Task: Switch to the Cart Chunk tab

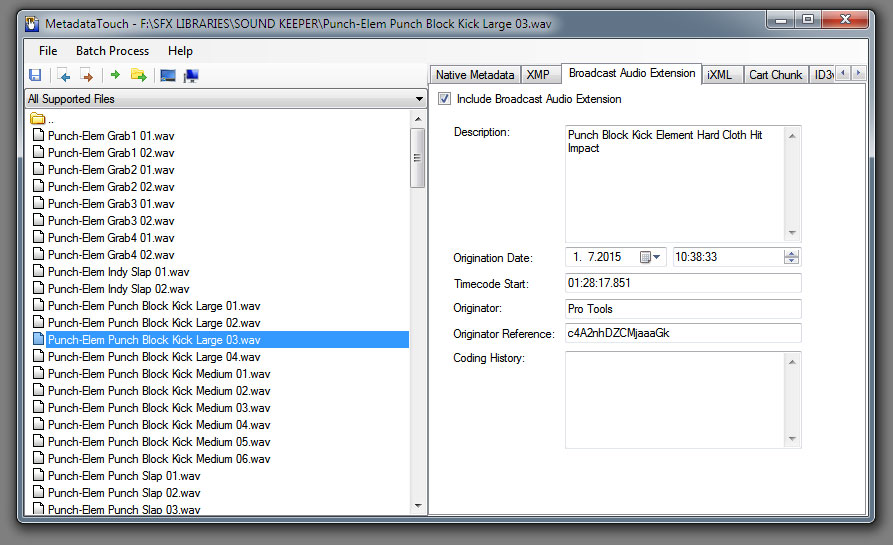Action: click(775, 74)
